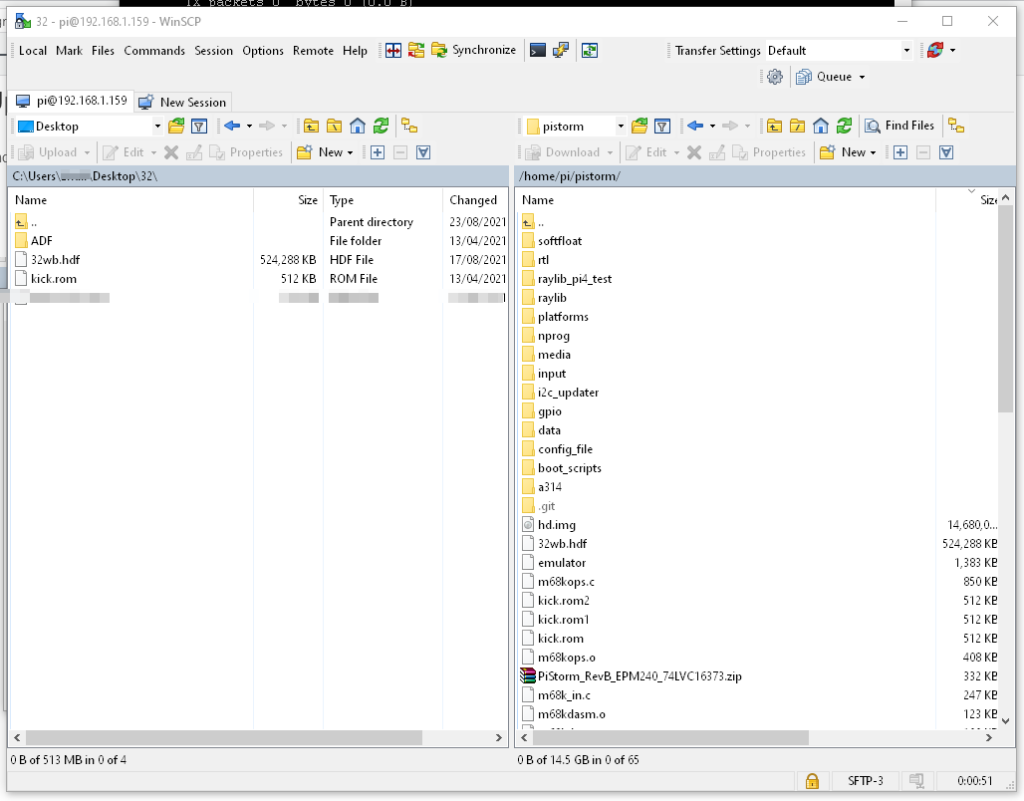Open the Mark menu

[x=69, y=50]
